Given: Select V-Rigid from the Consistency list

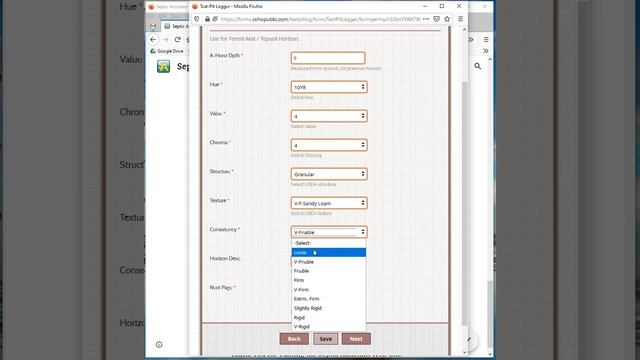Looking at the screenshot, I should pyautogui.click(x=329, y=327).
